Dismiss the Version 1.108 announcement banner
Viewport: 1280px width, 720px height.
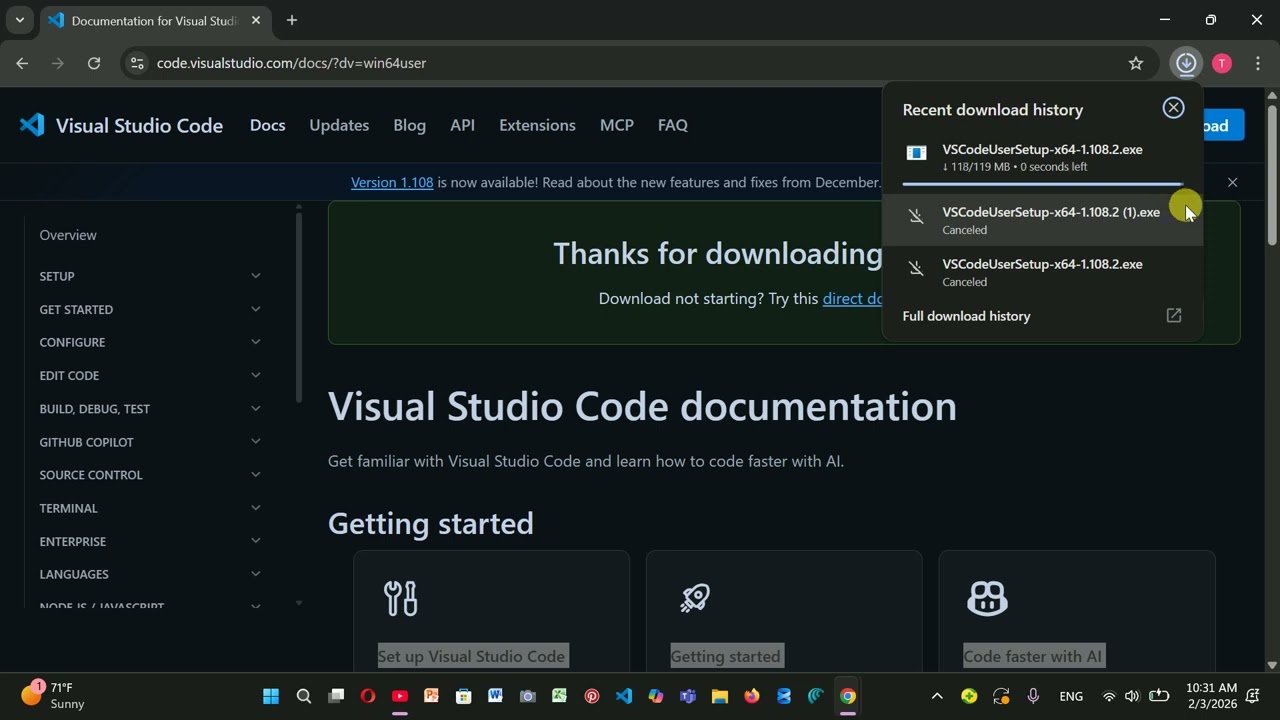pyautogui.click(x=1232, y=182)
